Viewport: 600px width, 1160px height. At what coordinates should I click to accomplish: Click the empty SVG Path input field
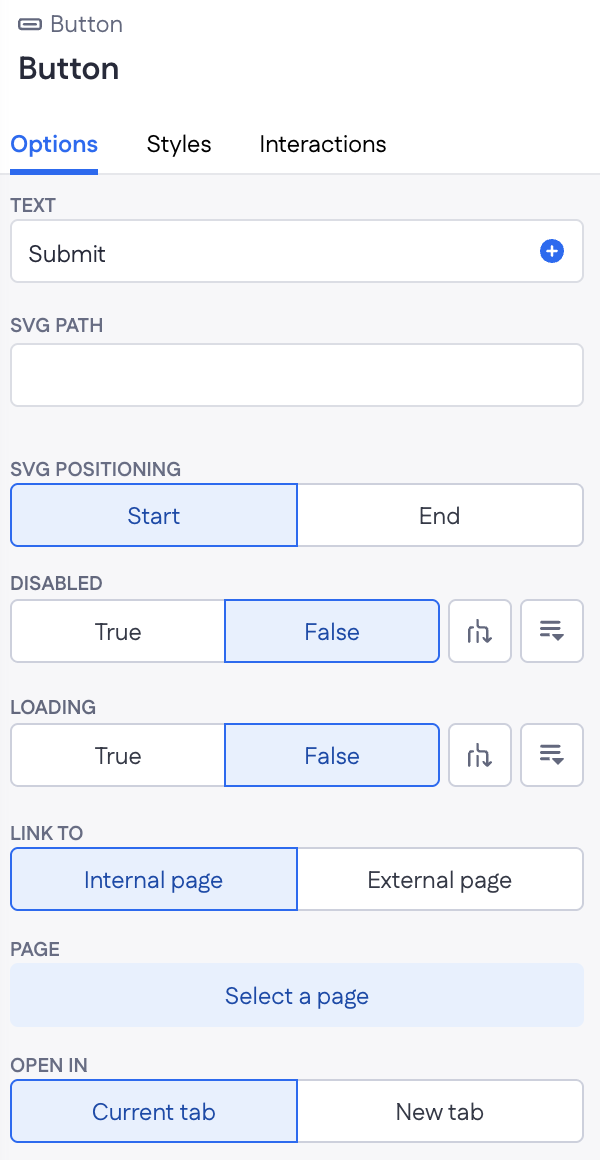297,374
